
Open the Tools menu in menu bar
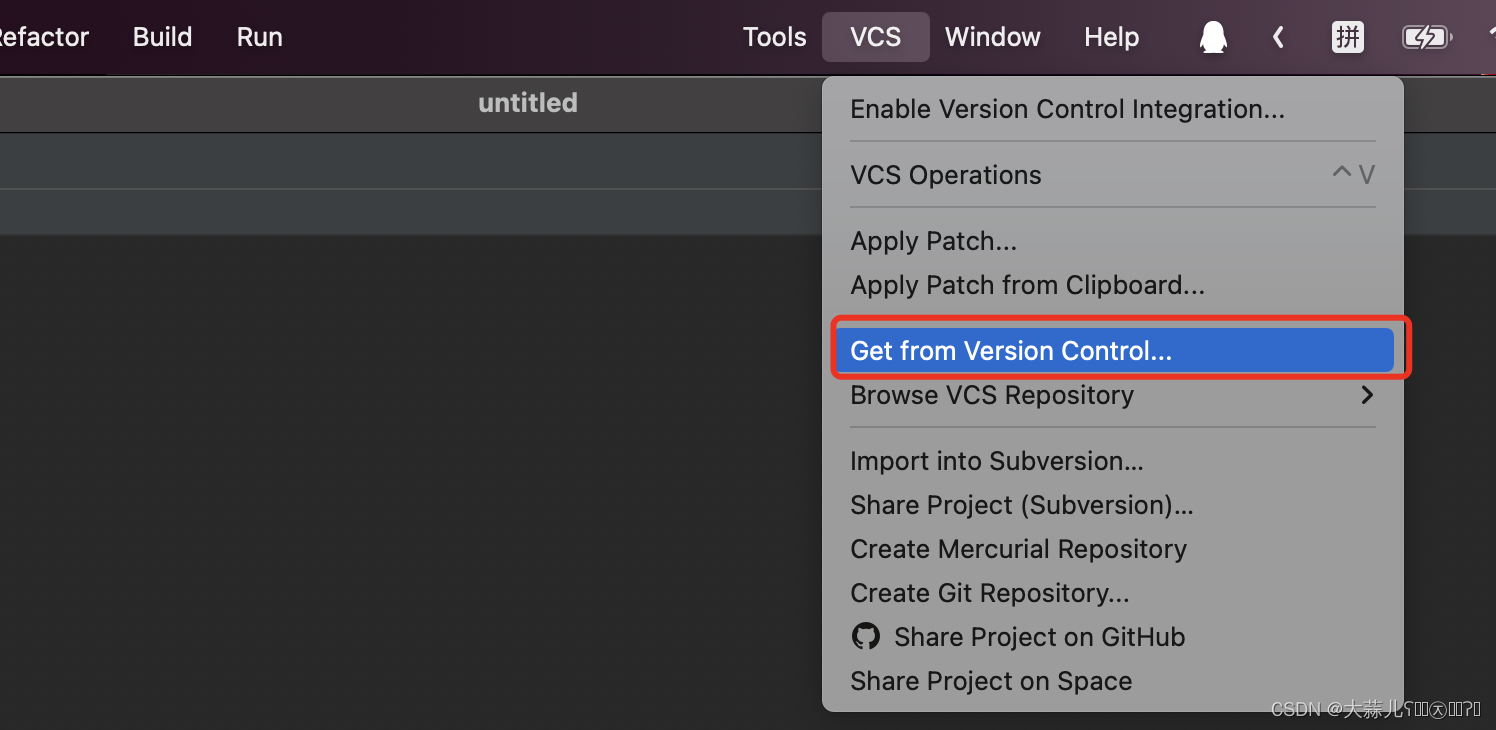click(x=774, y=37)
